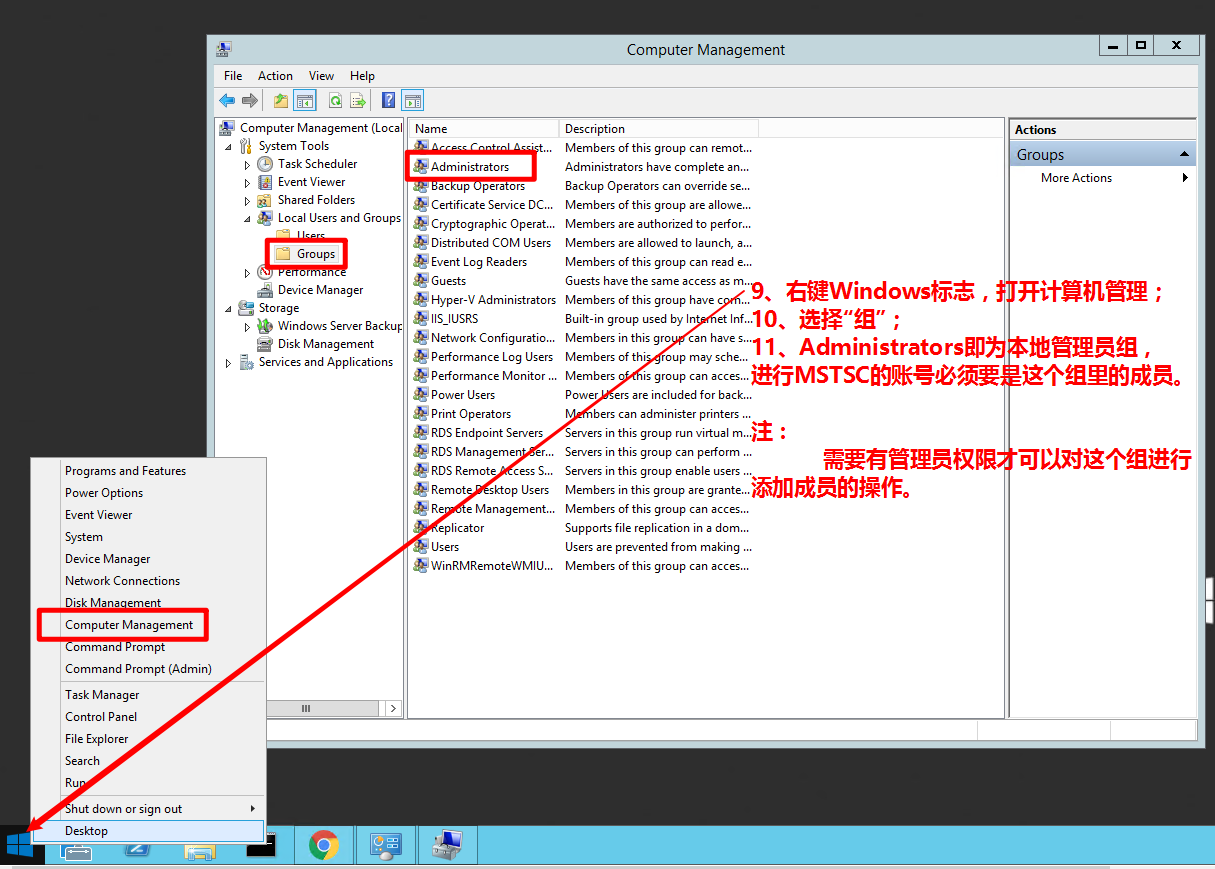Click the Storage tree node icon
This screenshot has height=869, width=1215.
(246, 308)
